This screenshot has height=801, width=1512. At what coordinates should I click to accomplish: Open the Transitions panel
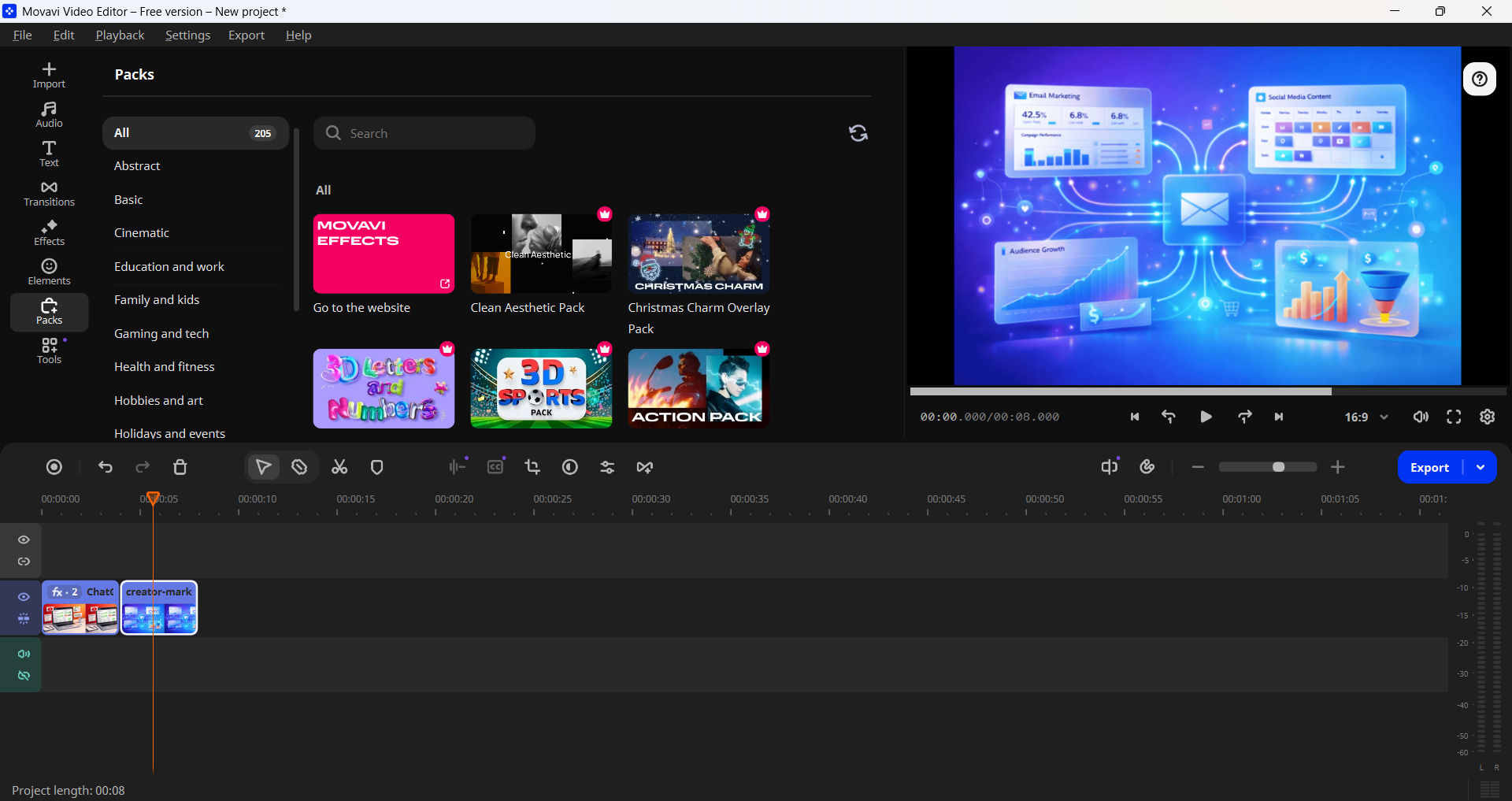(49, 194)
